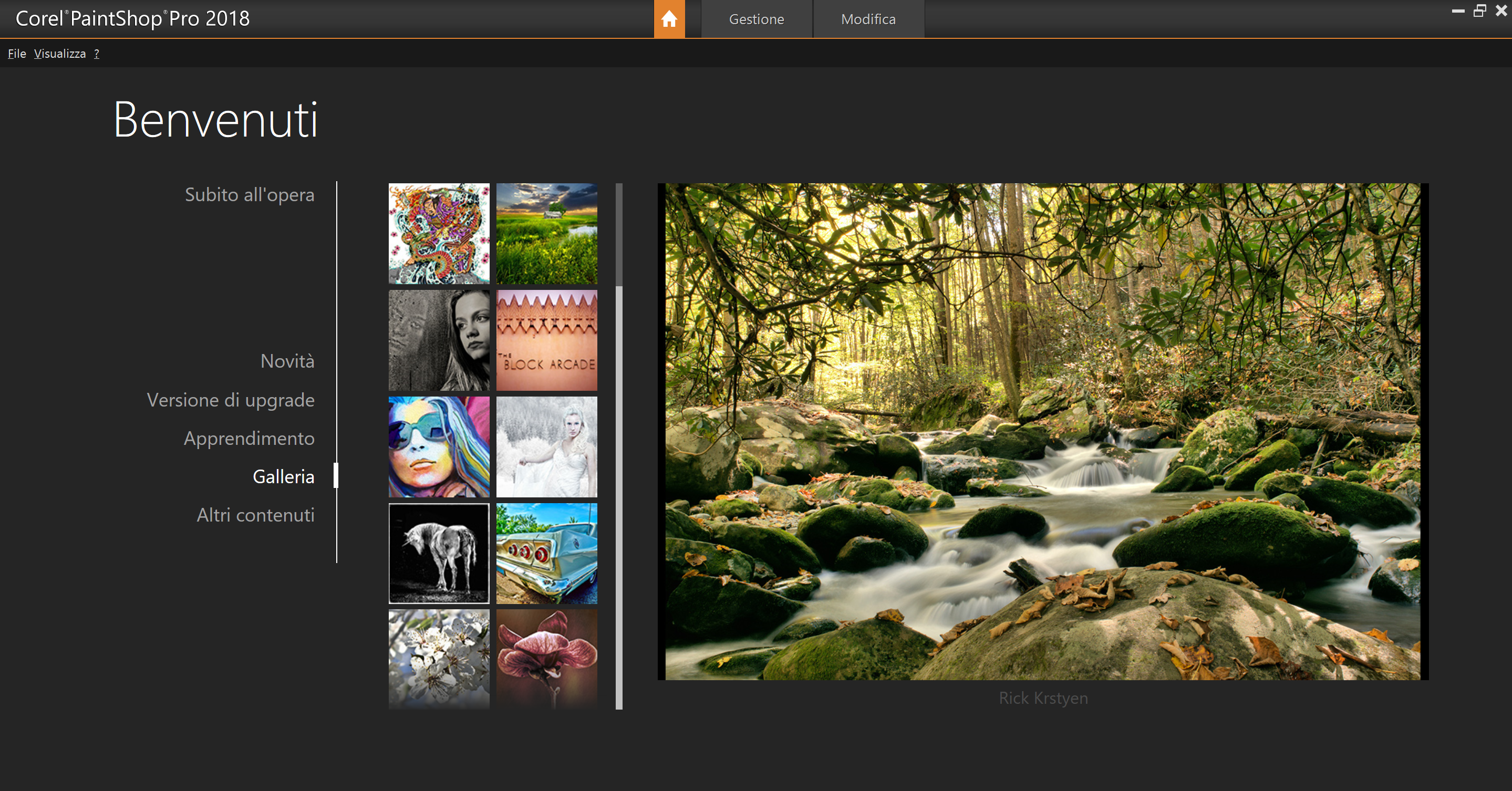
Task: Select the white blossoms thumbnail
Action: (439, 659)
